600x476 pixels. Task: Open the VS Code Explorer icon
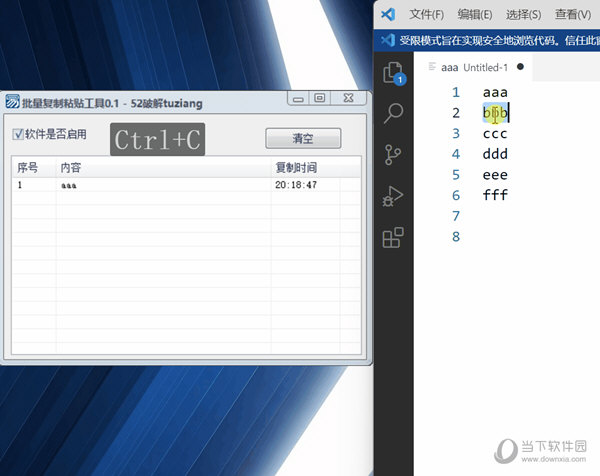(393, 73)
